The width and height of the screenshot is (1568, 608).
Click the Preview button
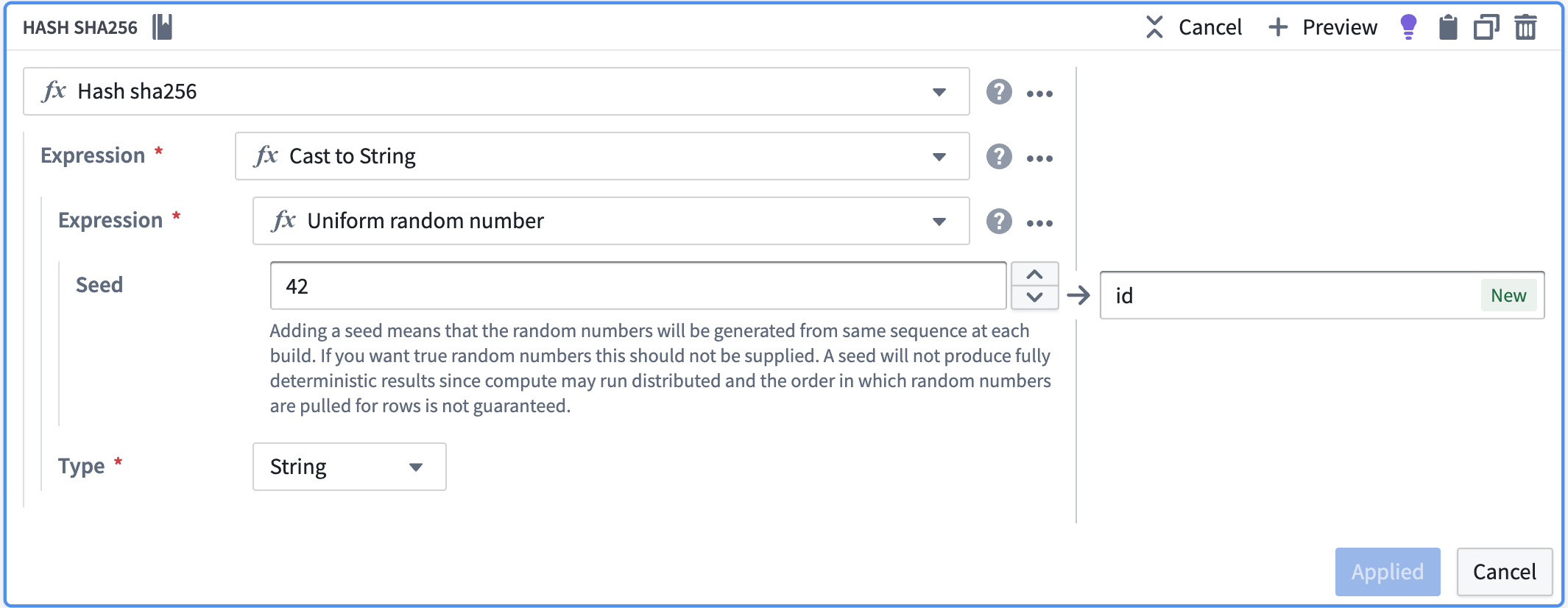coord(1323,26)
